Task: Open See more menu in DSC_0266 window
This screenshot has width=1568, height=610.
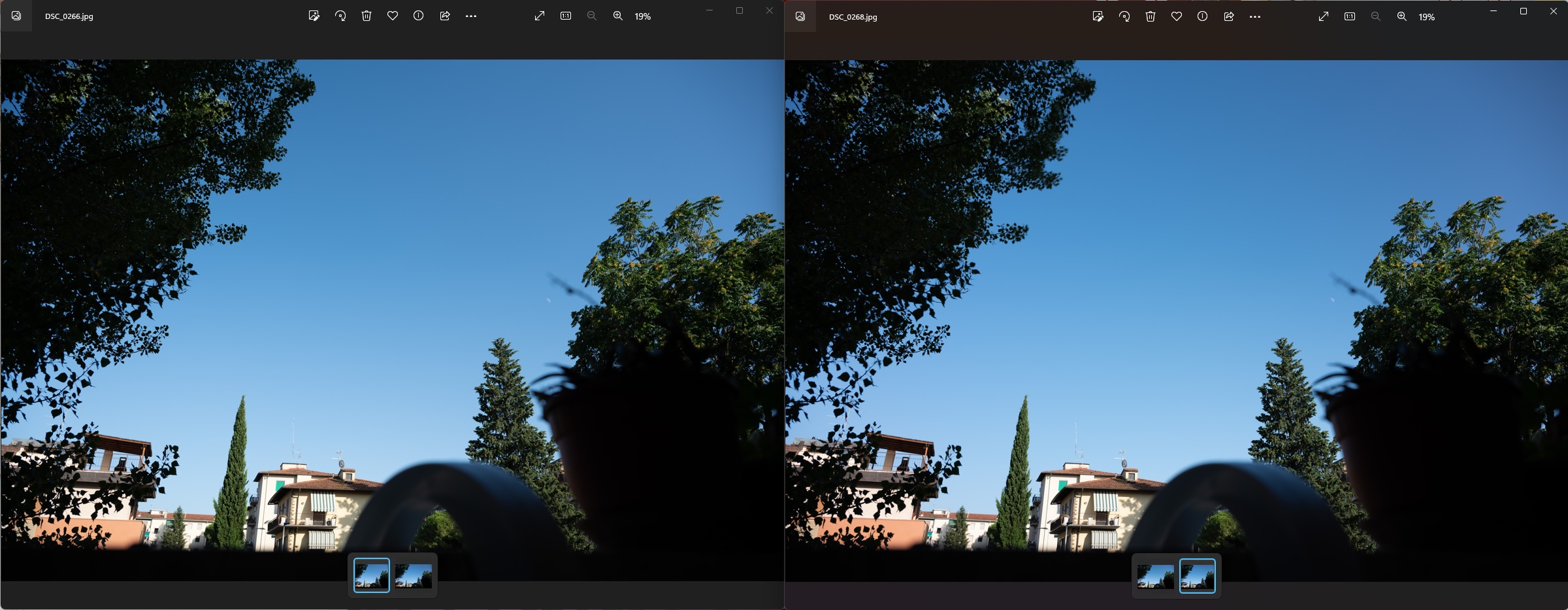Action: pyautogui.click(x=471, y=16)
